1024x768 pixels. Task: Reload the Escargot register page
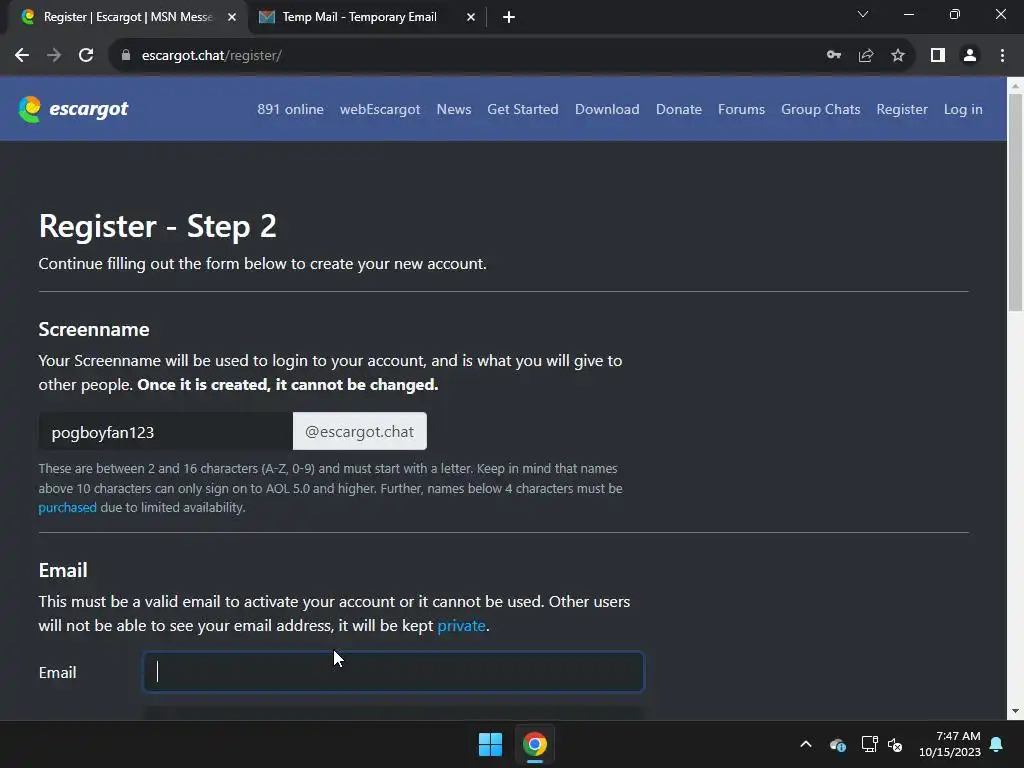86,56
